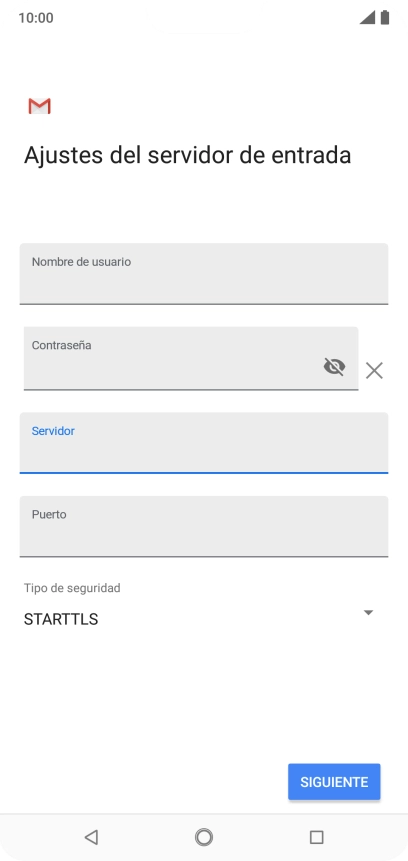
Task: Tap the Nombre de usuario label
Action: point(81,262)
